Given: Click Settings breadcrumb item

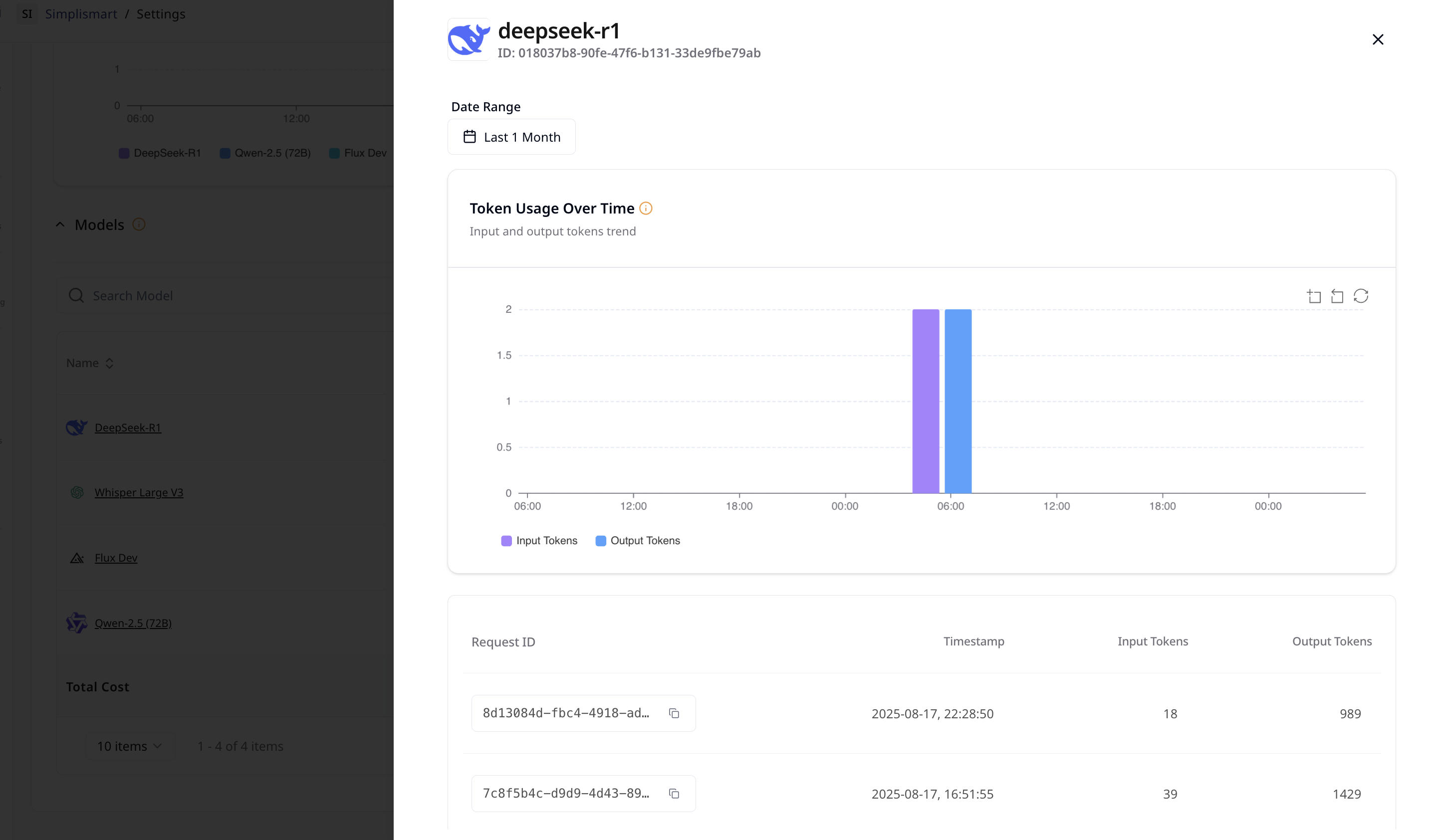Looking at the screenshot, I should (x=161, y=14).
